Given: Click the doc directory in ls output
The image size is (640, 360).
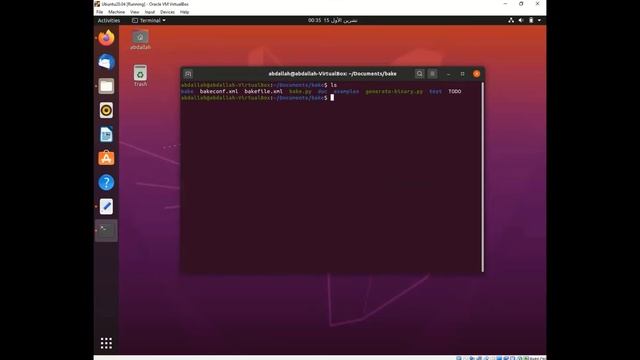Looking at the screenshot, I should point(322,91).
